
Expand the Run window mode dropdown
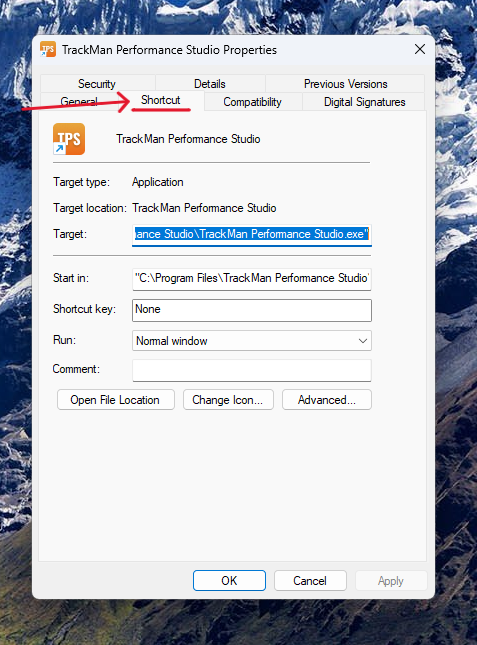[252, 341]
